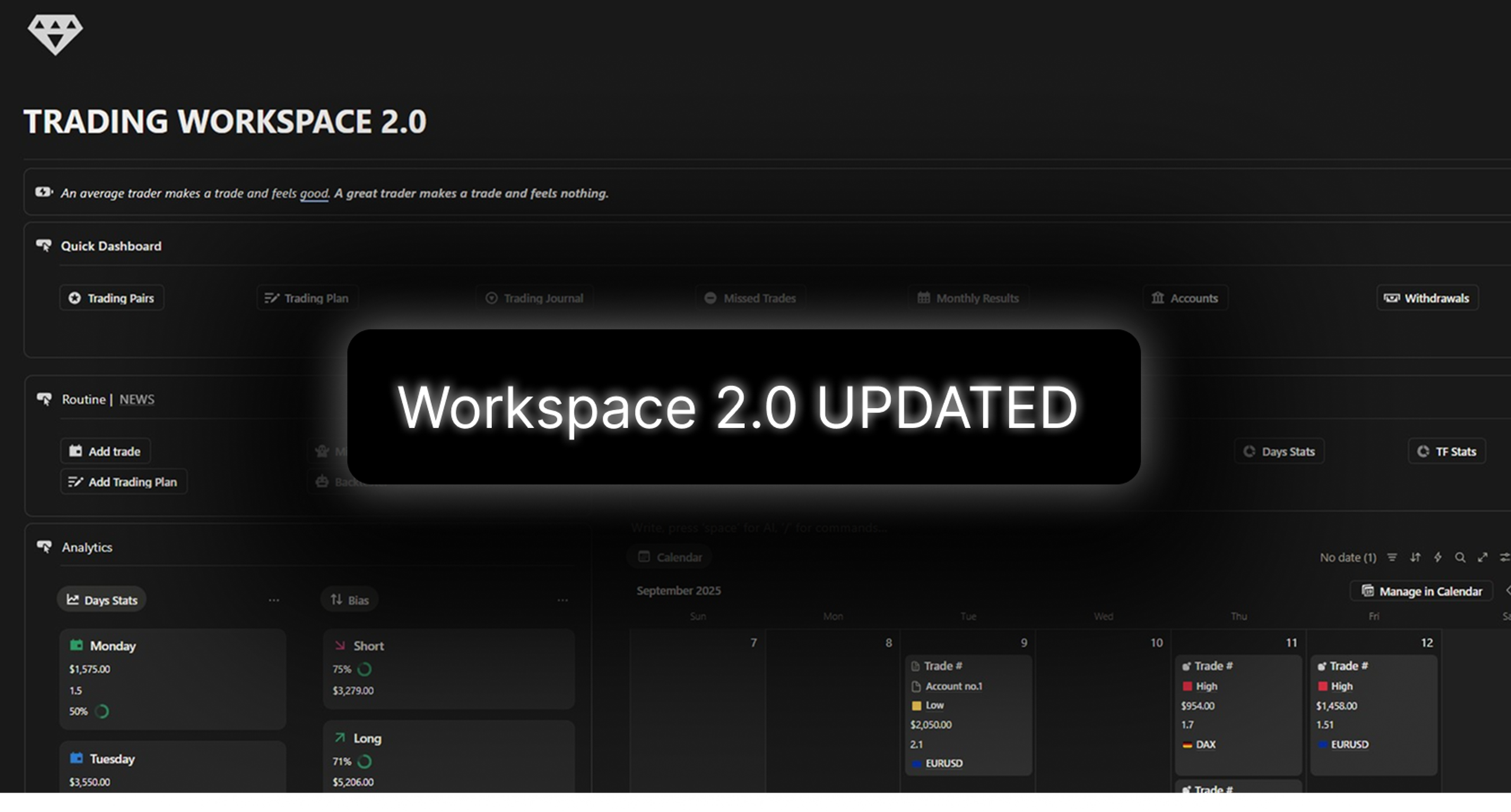1511x812 pixels.
Task: Click Manage in Calendar button
Action: pos(1421,591)
